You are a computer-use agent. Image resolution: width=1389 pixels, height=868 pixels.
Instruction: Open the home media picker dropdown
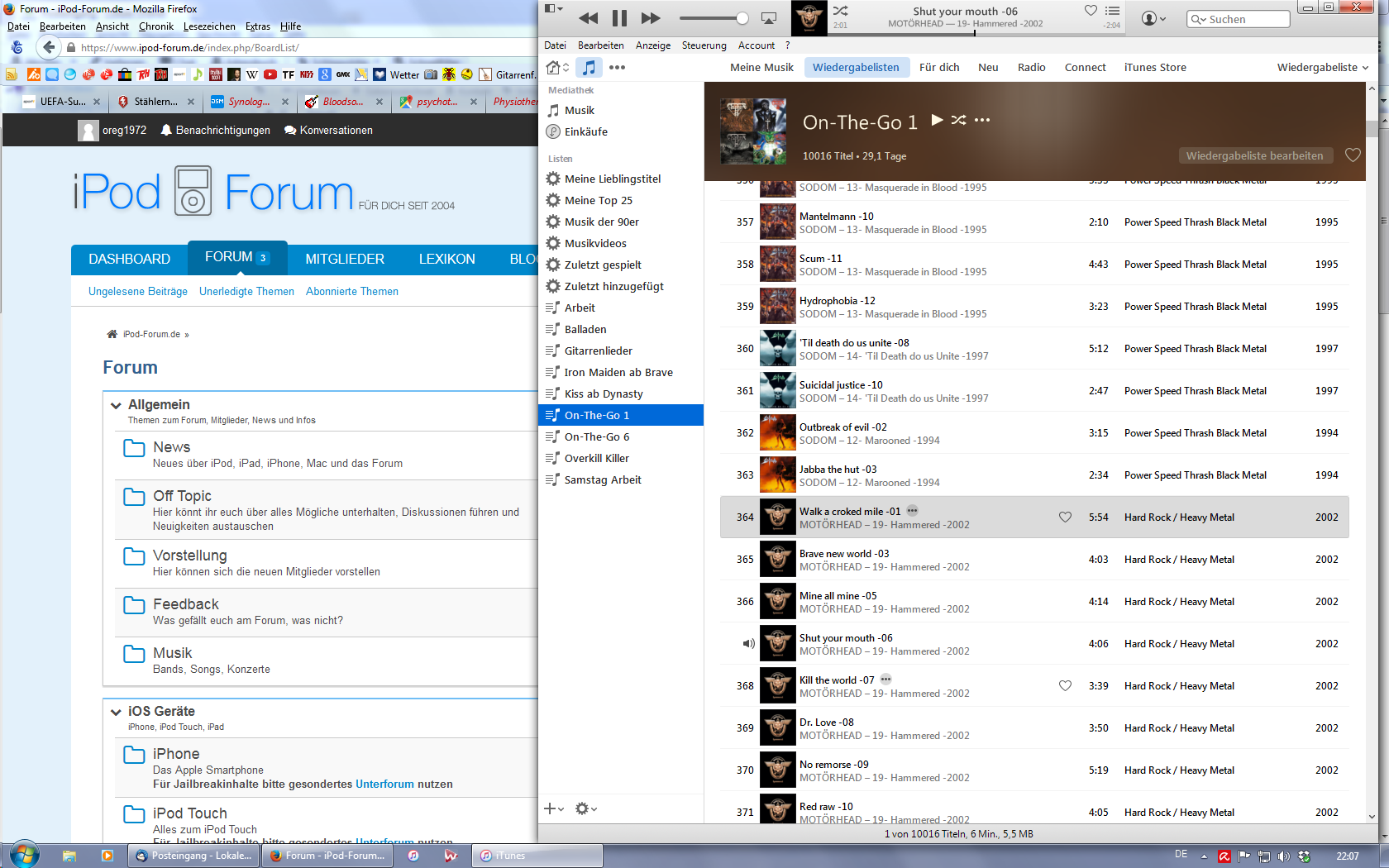point(558,67)
